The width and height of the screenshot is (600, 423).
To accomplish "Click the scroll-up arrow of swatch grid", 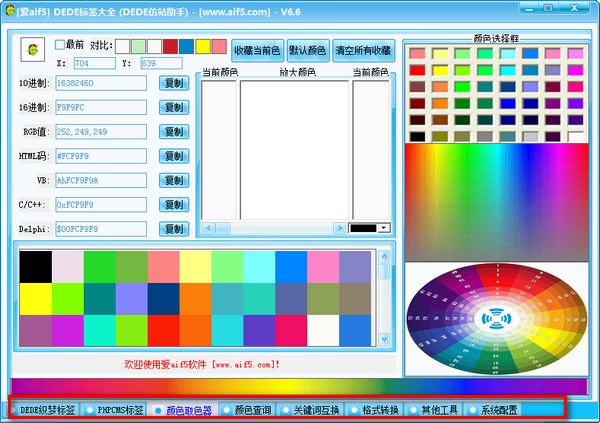I will pos(385,253).
